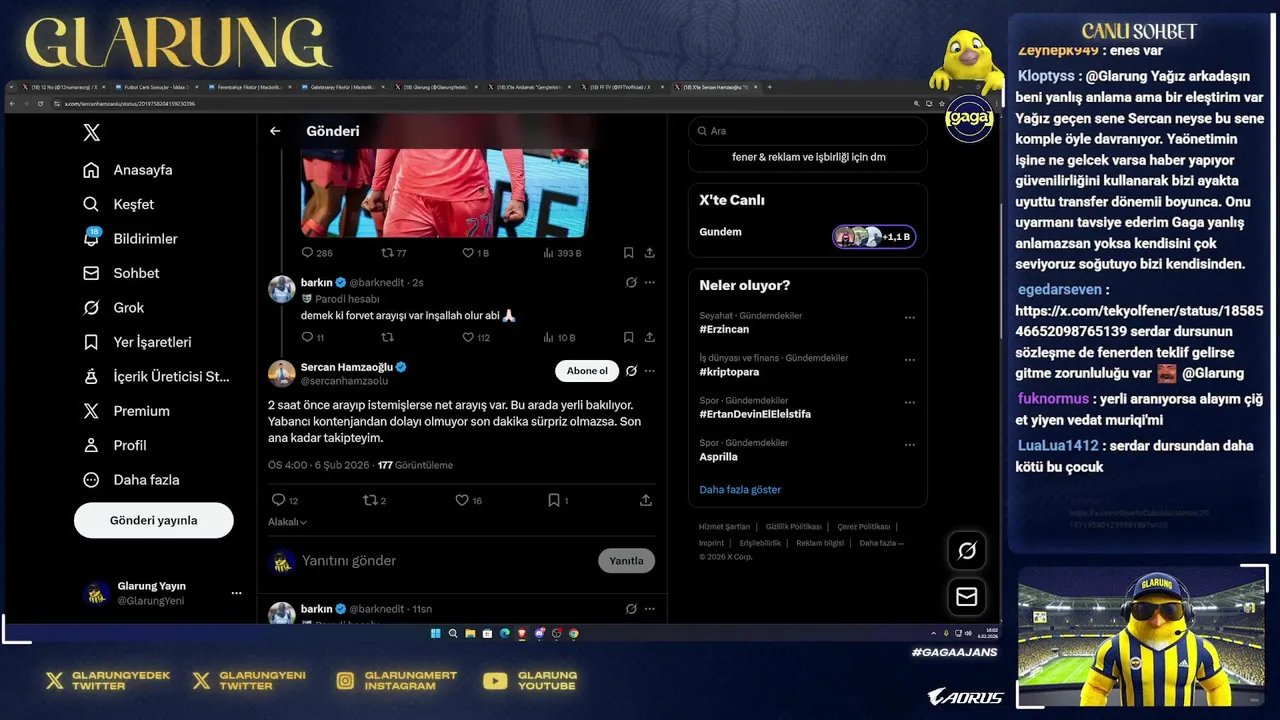Like main post showing 16
Viewport: 1280px width, 720px height.
(461, 500)
